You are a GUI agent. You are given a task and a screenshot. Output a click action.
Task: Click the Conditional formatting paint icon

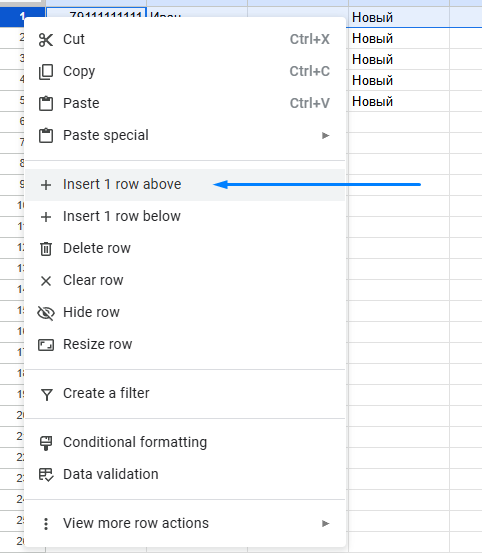tap(46, 443)
